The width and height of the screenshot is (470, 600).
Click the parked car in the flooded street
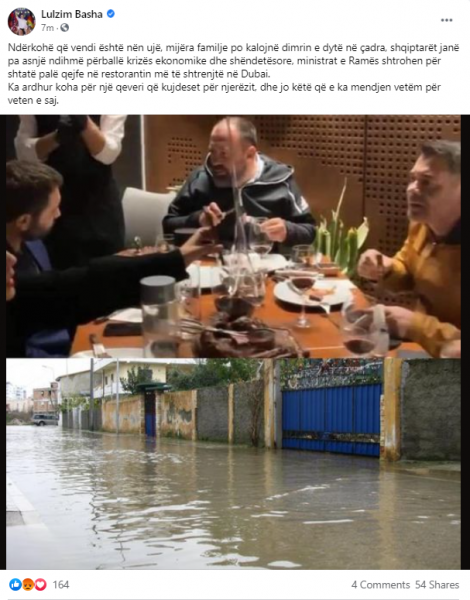(x=45, y=419)
